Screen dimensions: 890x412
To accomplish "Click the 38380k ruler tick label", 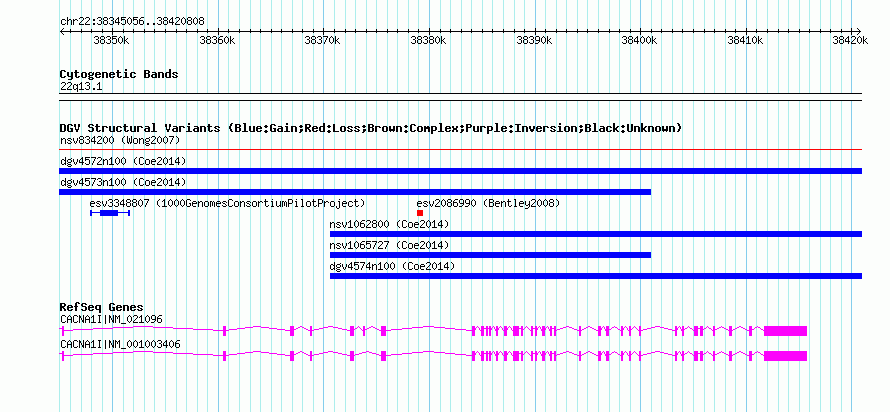I will click(x=428, y=40).
